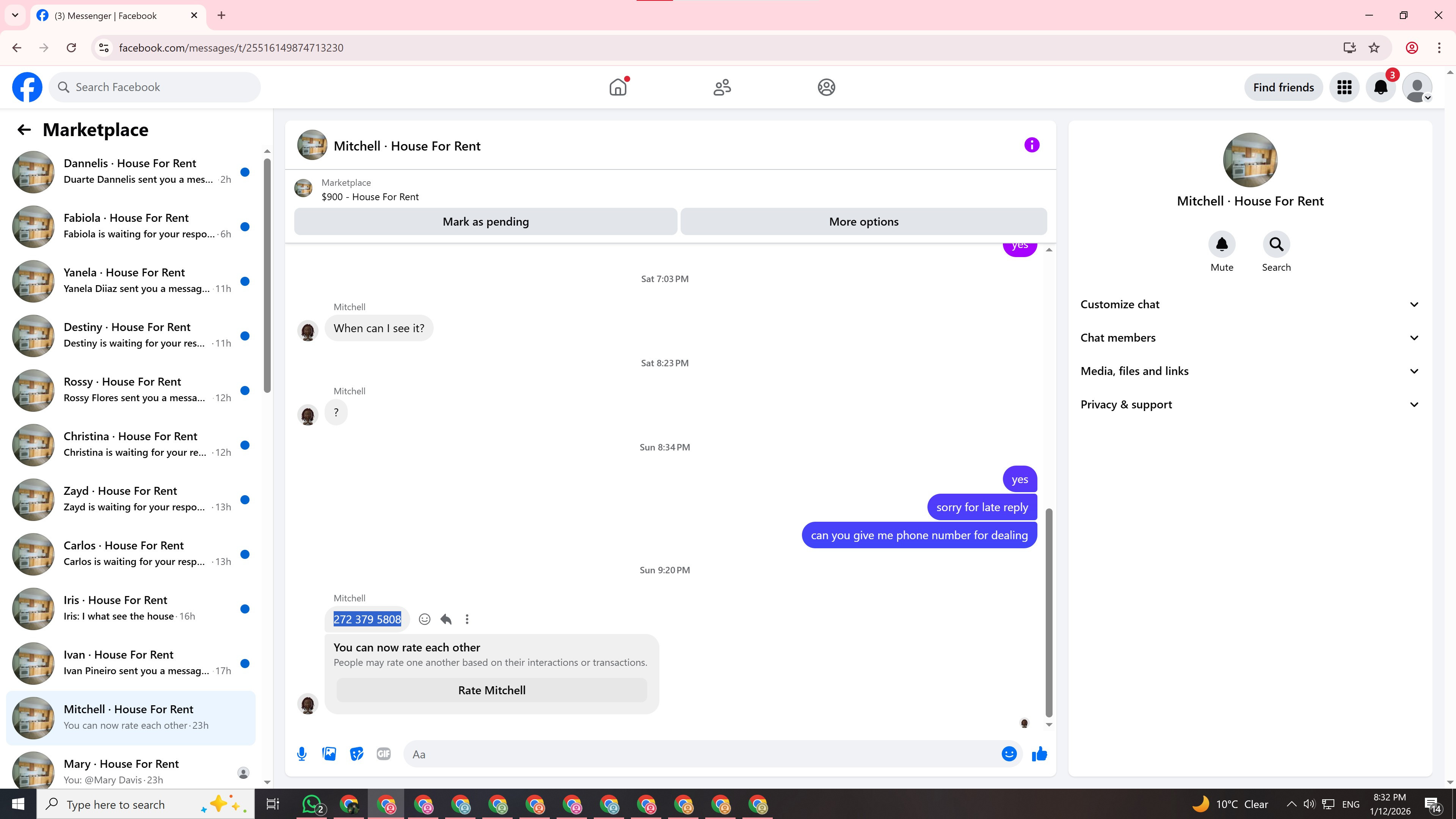1456x819 pixels.
Task: React to the phone number message
Action: click(x=425, y=620)
